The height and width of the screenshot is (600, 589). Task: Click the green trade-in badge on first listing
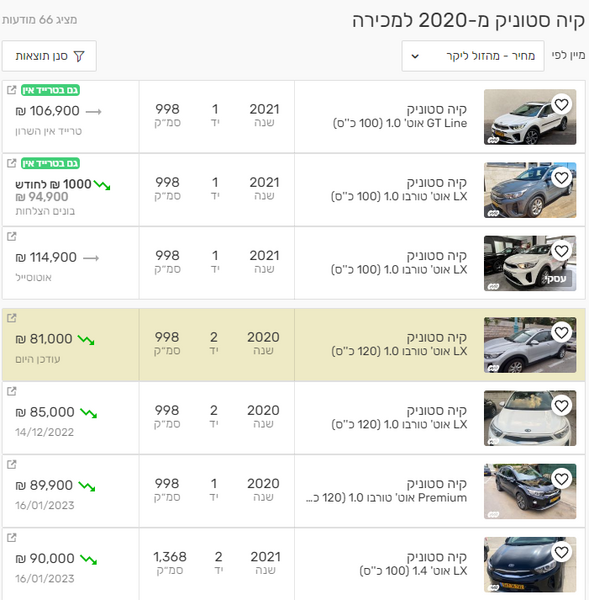(x=50, y=90)
